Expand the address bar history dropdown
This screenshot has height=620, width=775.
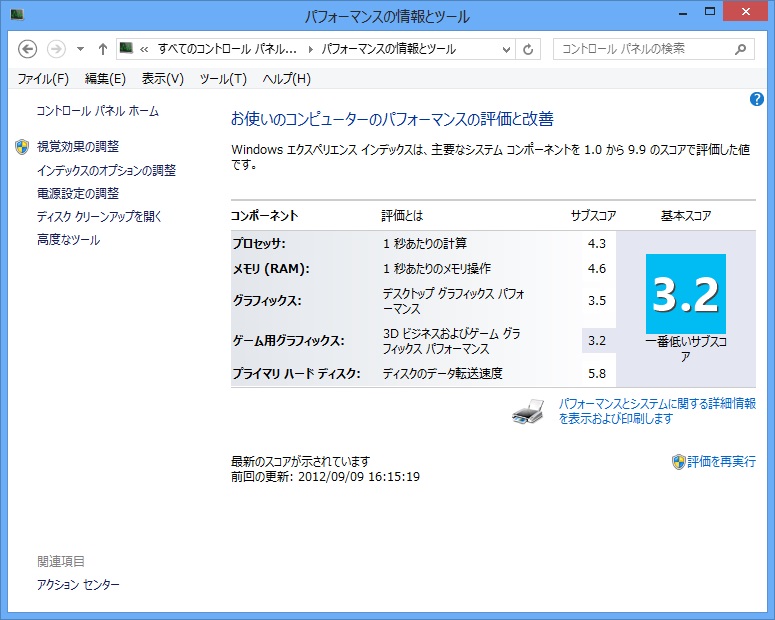[x=506, y=49]
